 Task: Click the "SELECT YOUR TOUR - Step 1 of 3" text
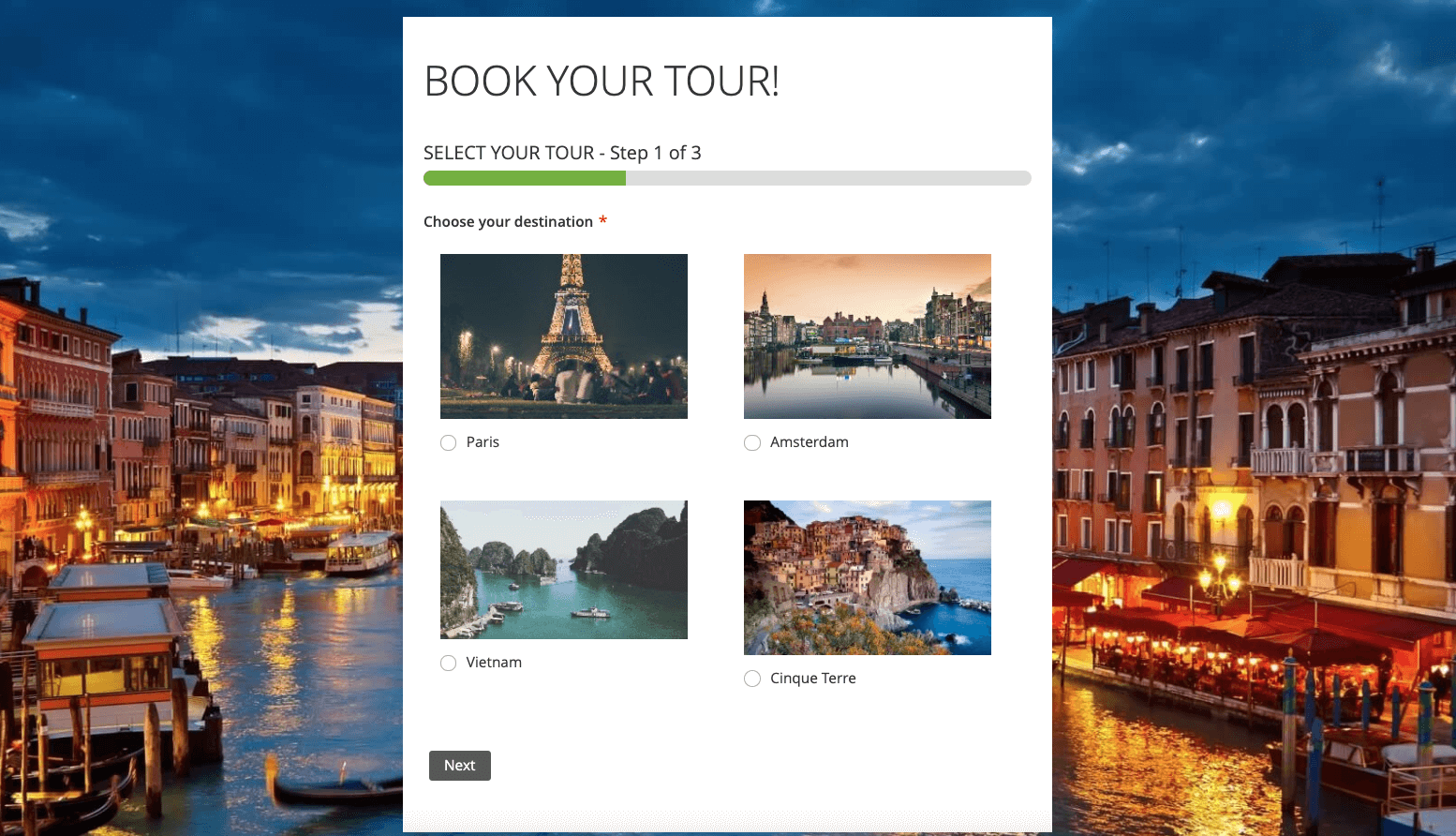tap(562, 153)
